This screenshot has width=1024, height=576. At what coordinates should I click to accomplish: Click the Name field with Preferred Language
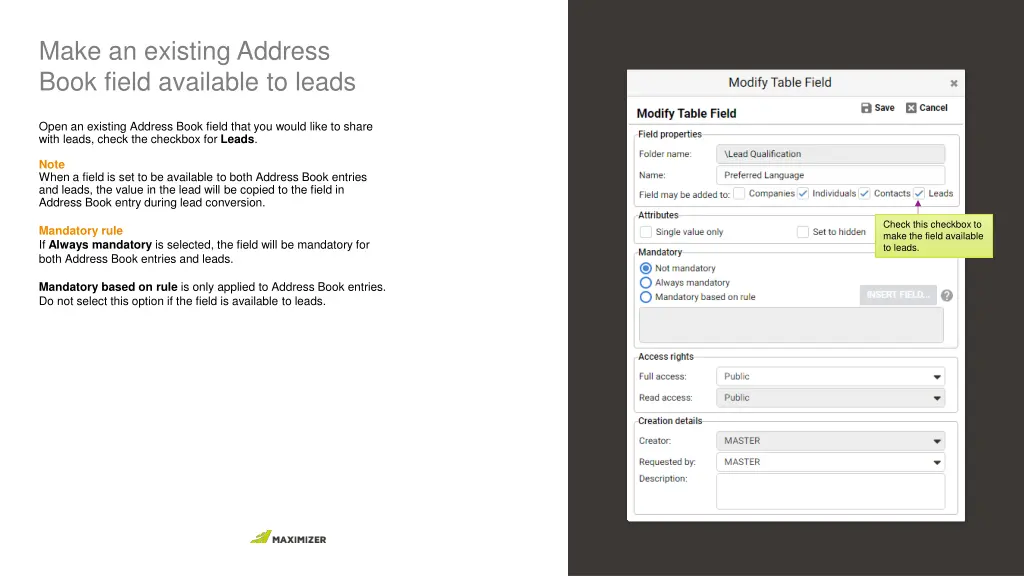pyautogui.click(x=830, y=175)
